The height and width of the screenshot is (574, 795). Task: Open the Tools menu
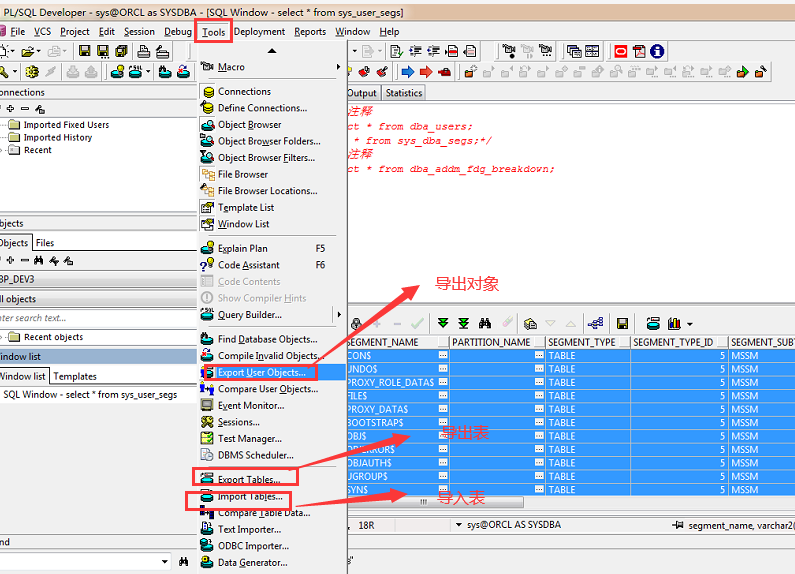point(213,32)
